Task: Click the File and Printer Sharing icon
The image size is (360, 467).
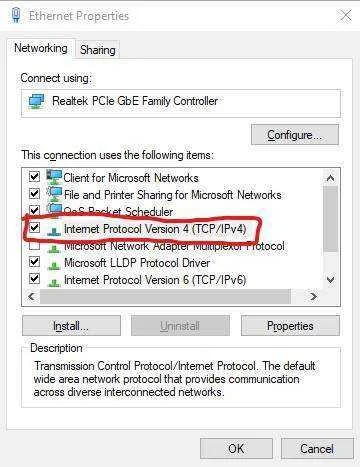Action: (x=54, y=194)
